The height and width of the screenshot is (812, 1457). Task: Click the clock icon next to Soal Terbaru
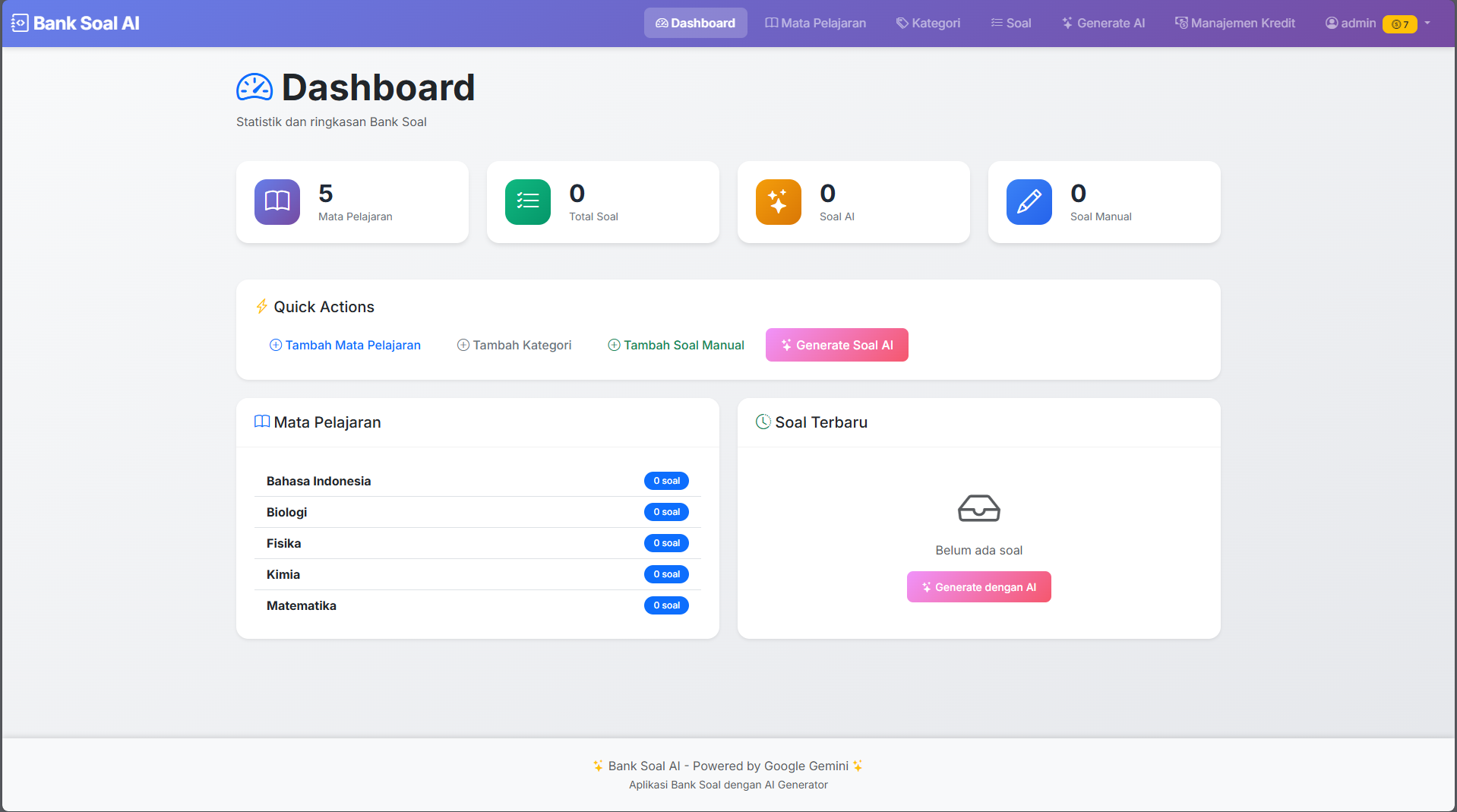[763, 422]
